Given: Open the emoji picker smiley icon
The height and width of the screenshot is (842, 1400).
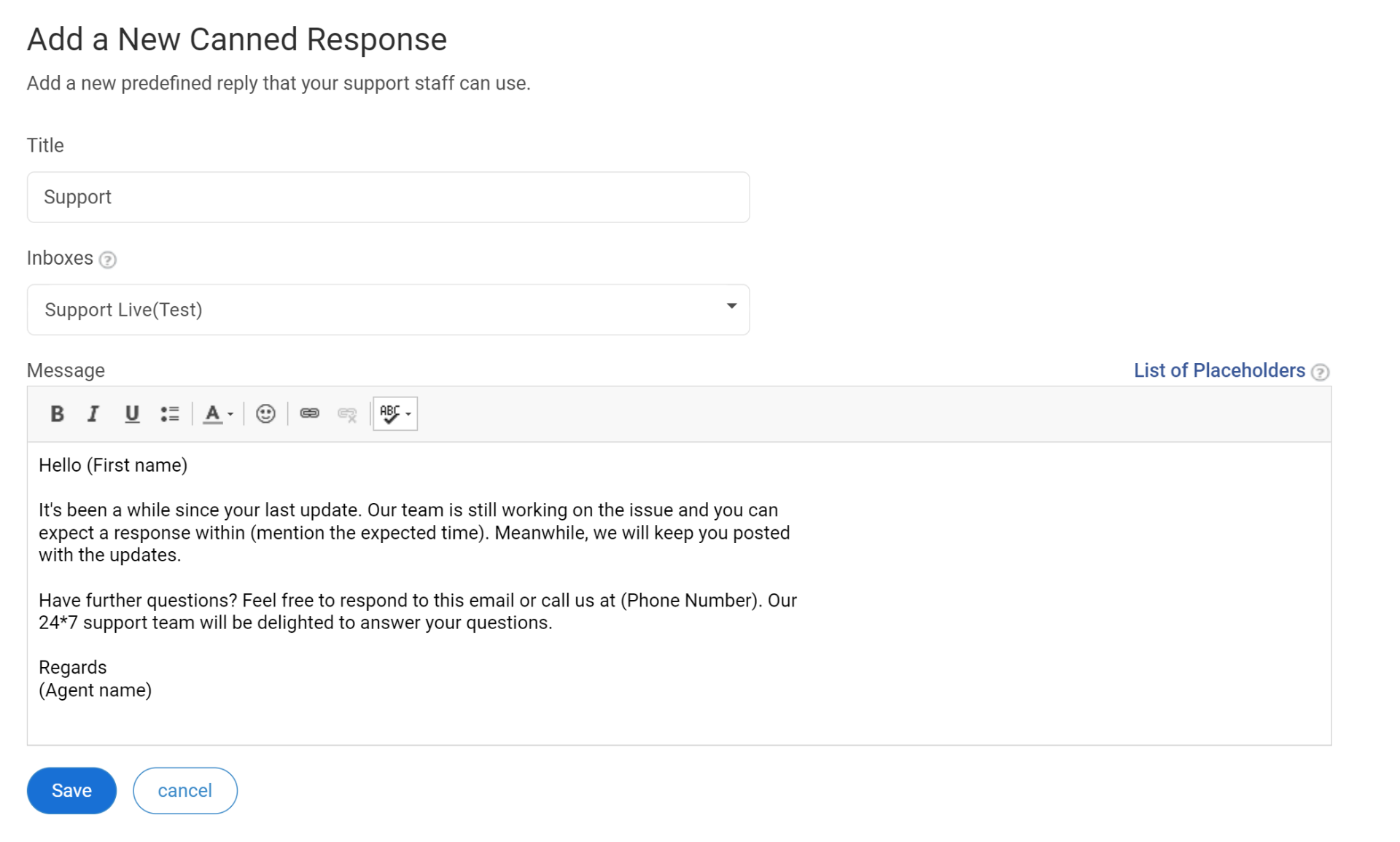Looking at the screenshot, I should point(265,414).
